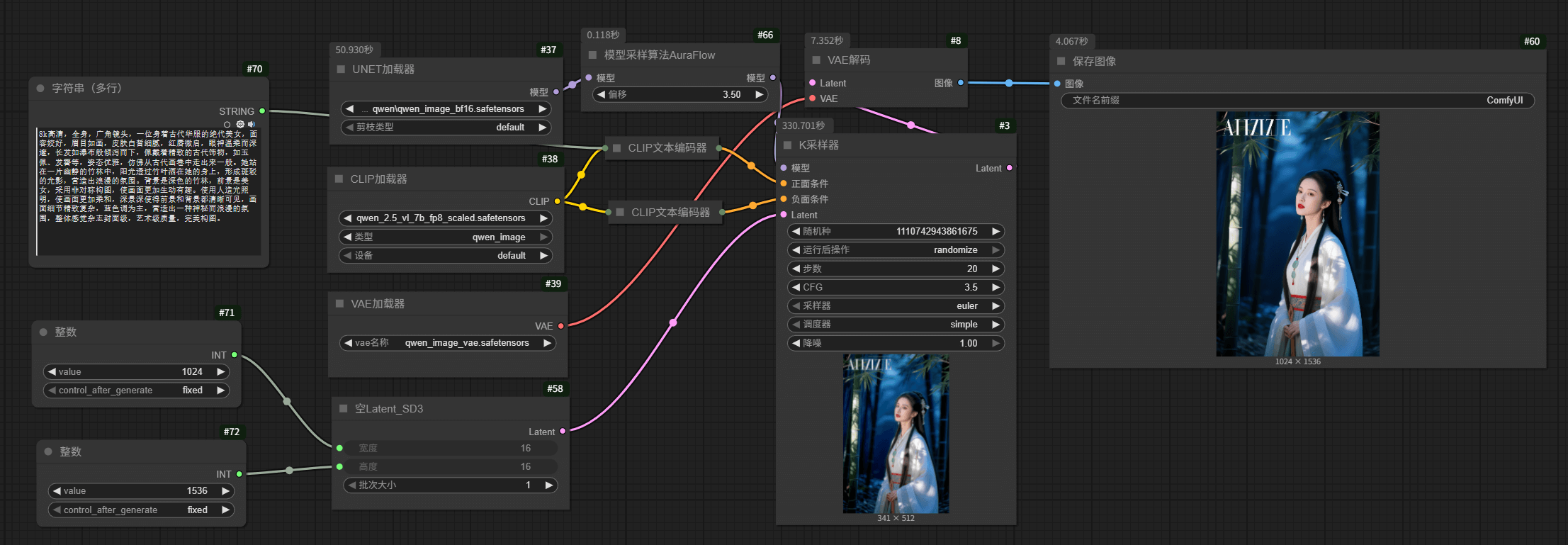
Task: Open the 采样器 euler dropdown
Action: click(896, 306)
